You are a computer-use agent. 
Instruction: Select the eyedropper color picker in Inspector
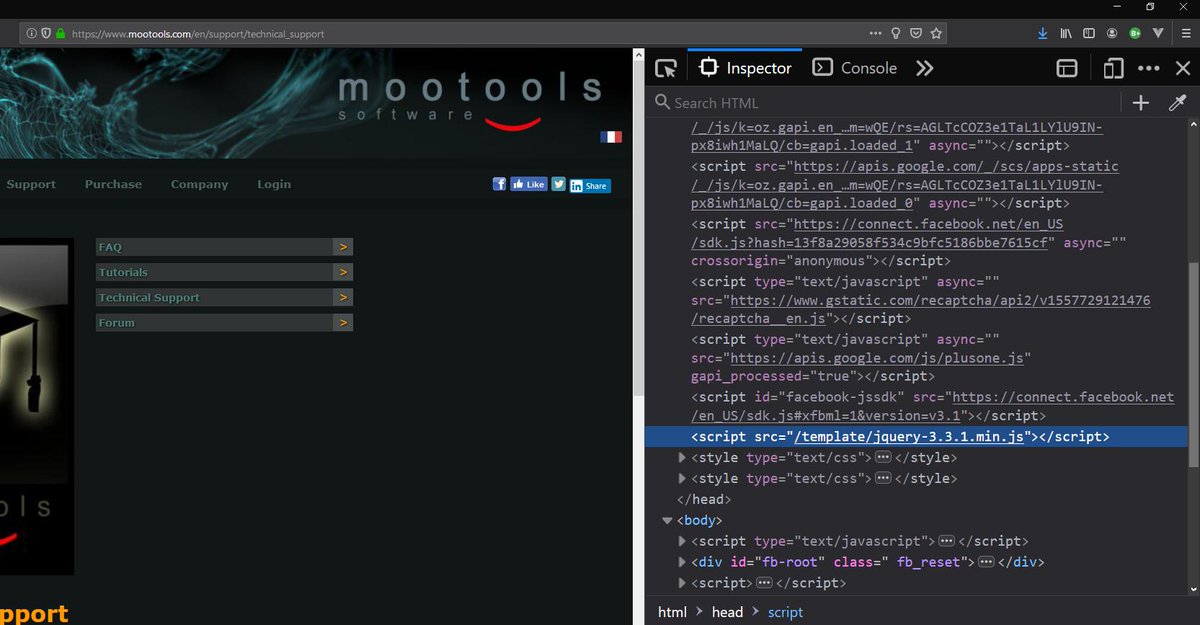1177,102
